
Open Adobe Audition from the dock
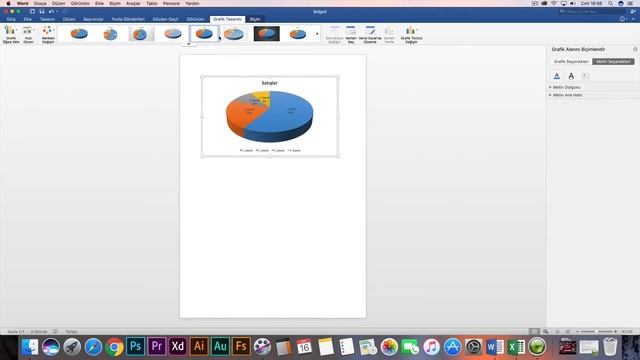(x=220, y=347)
